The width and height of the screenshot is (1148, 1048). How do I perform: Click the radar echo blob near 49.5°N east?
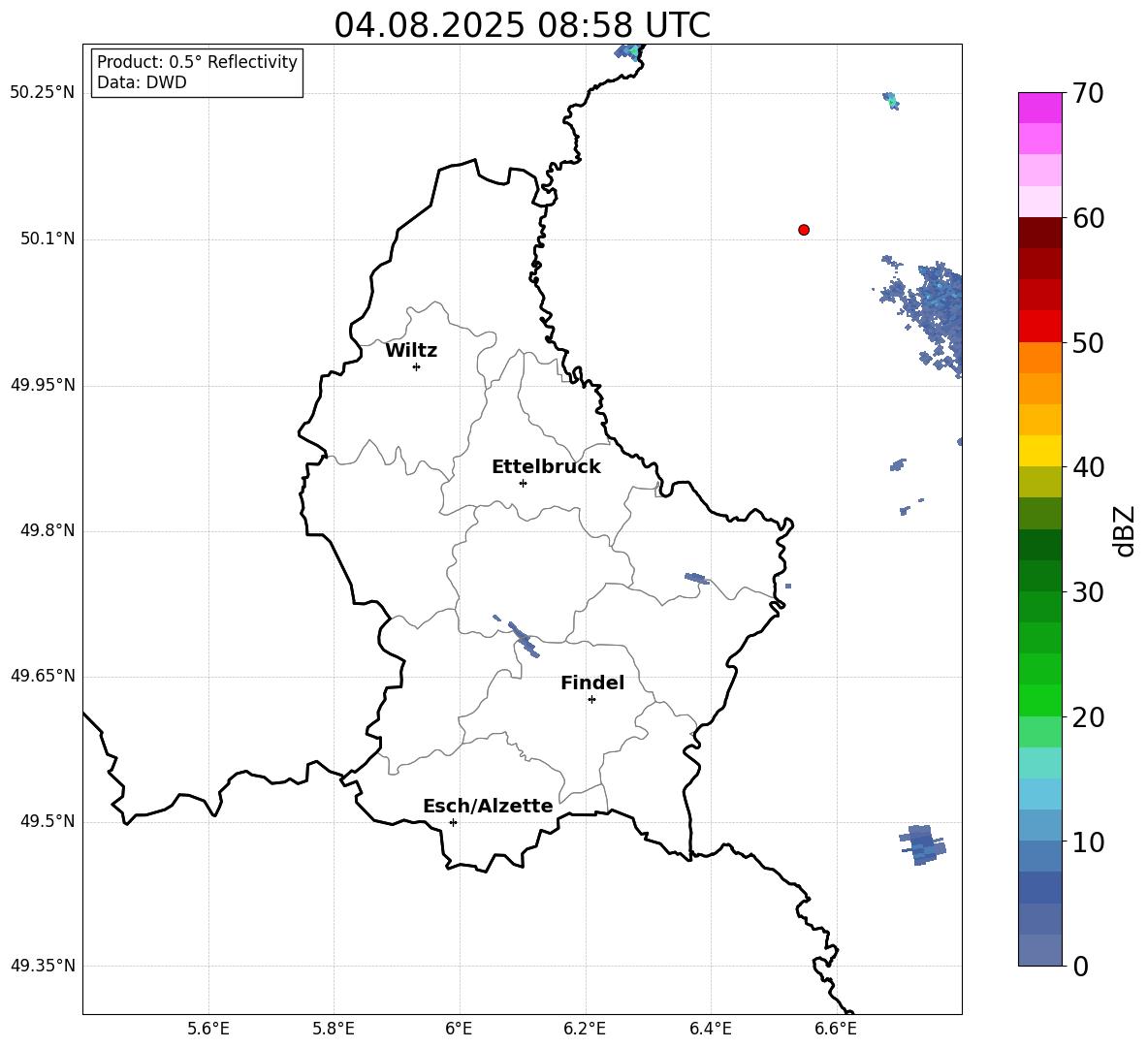pyautogui.click(x=923, y=844)
